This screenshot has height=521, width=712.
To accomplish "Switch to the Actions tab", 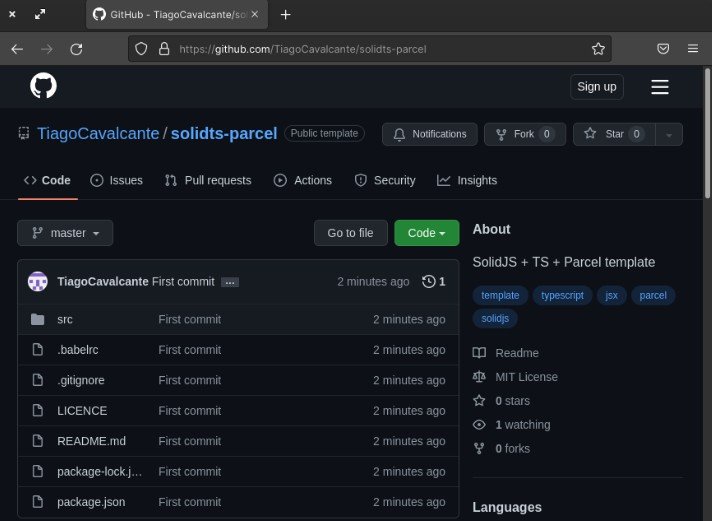I will pyautogui.click(x=303, y=180).
